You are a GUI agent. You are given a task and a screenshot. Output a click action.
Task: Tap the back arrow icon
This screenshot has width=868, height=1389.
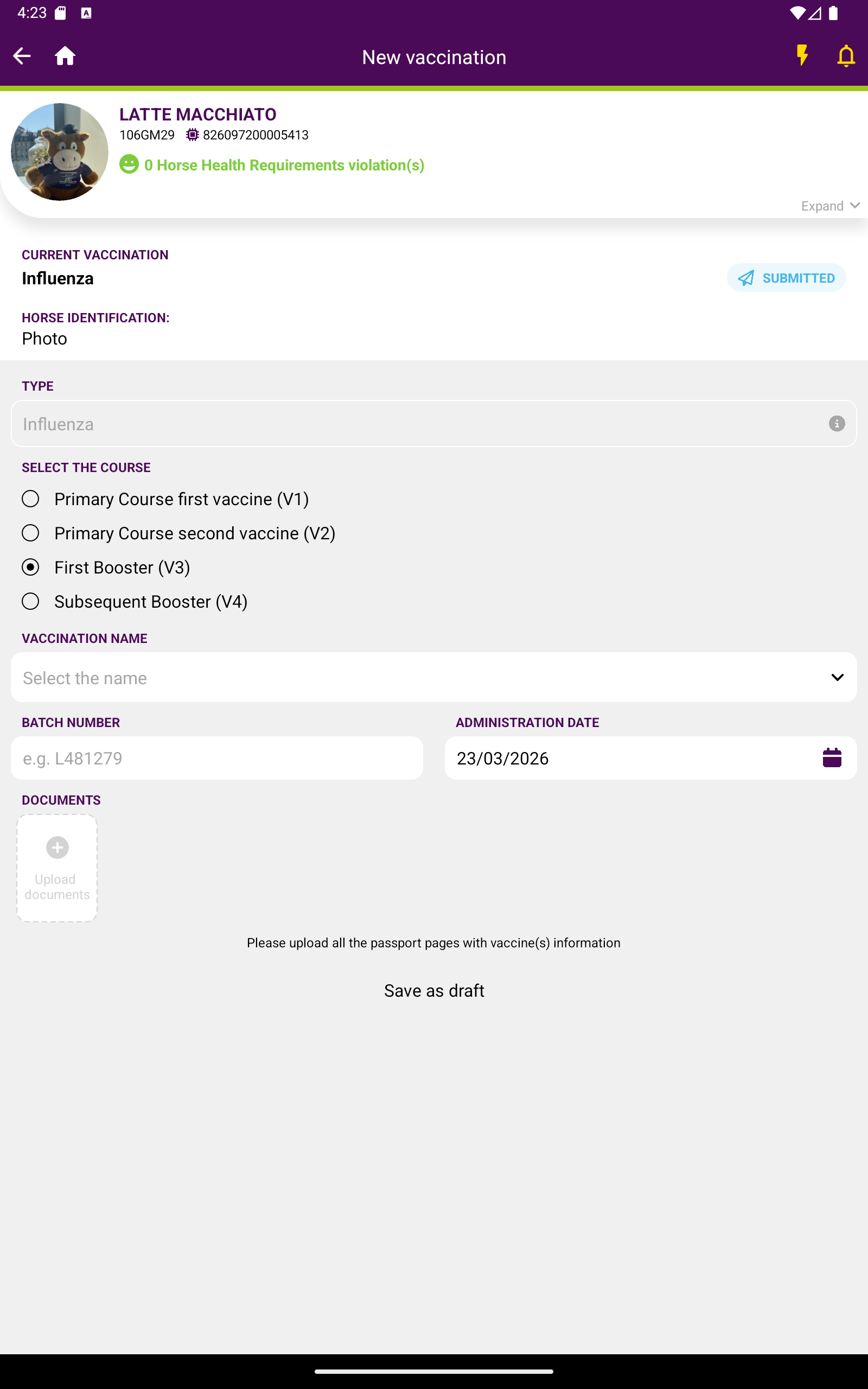[x=22, y=56]
